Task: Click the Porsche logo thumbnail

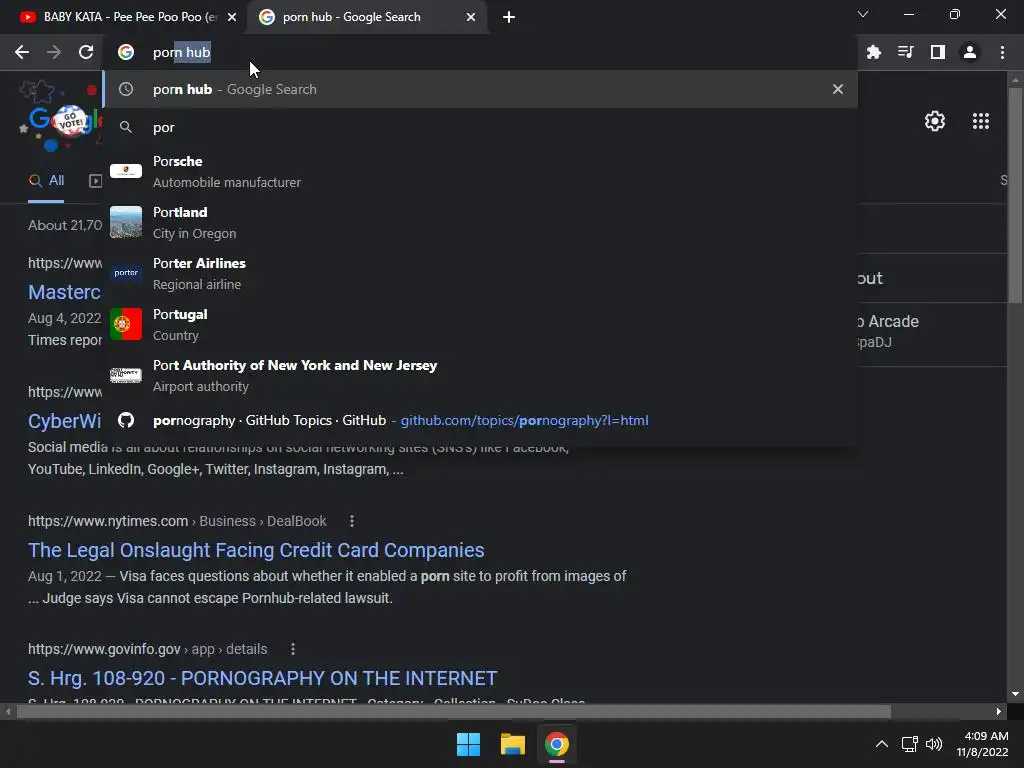Action: click(125, 171)
